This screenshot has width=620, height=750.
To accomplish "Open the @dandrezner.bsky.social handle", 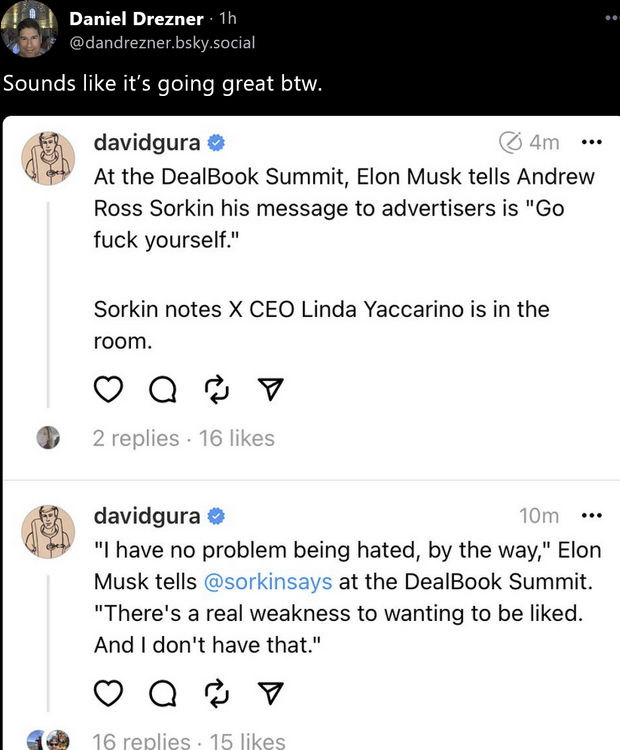I will (161, 42).
